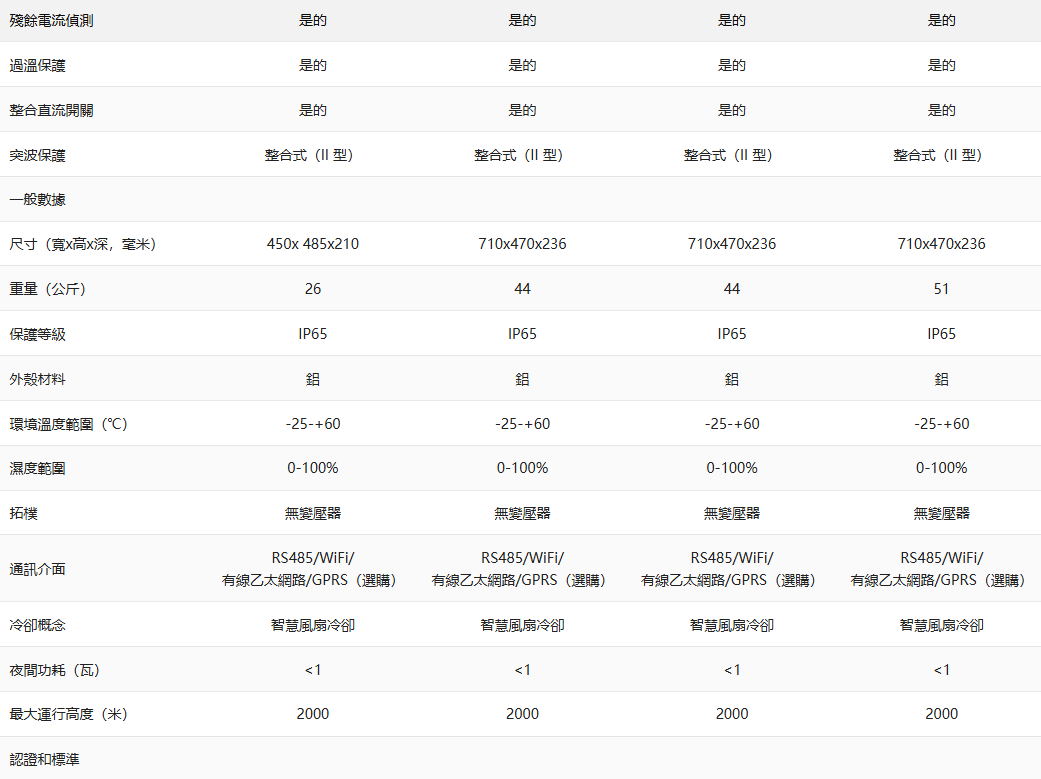Click the weight value 51

[941, 289]
